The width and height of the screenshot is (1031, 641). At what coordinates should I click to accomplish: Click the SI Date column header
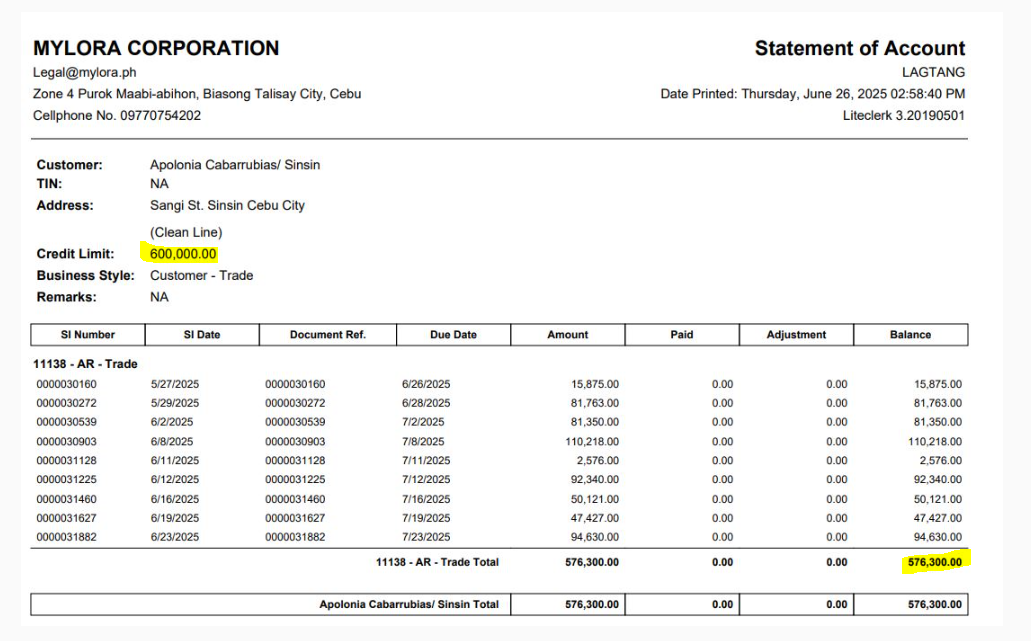click(202, 335)
